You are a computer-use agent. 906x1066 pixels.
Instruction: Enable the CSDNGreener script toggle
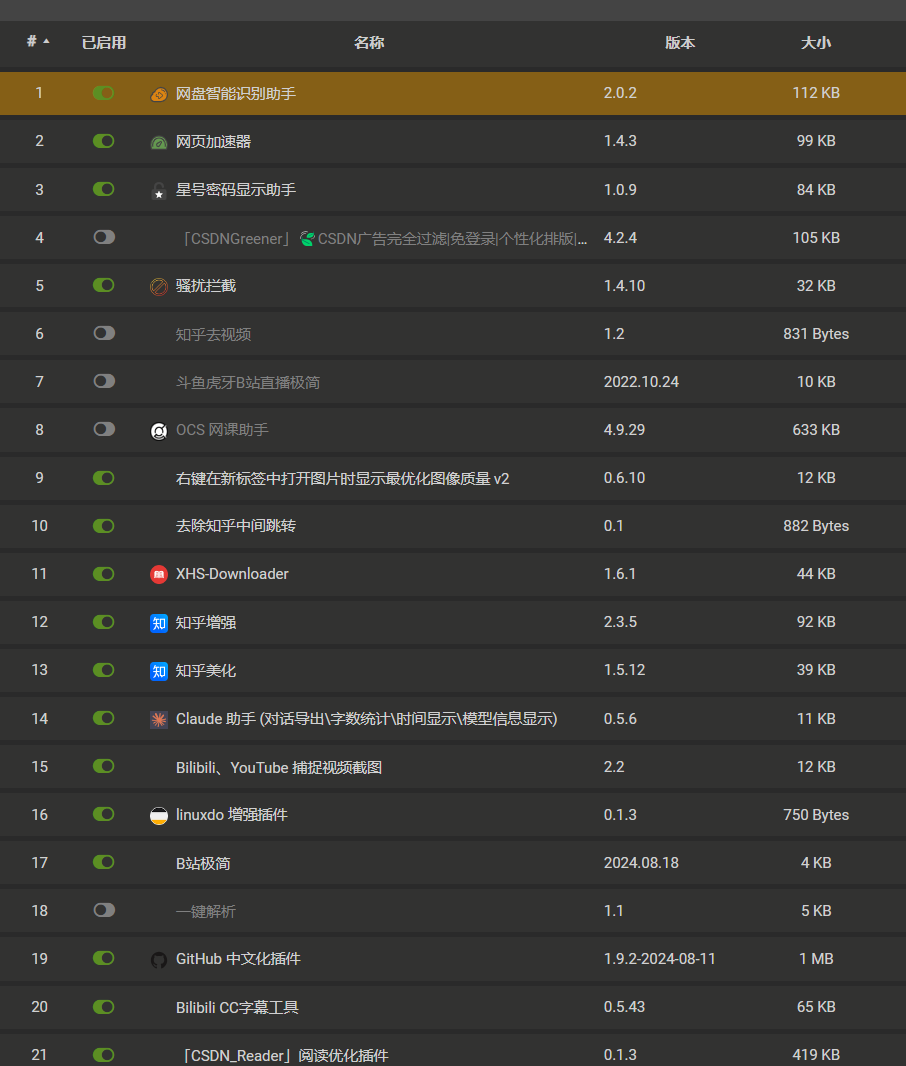tap(104, 237)
